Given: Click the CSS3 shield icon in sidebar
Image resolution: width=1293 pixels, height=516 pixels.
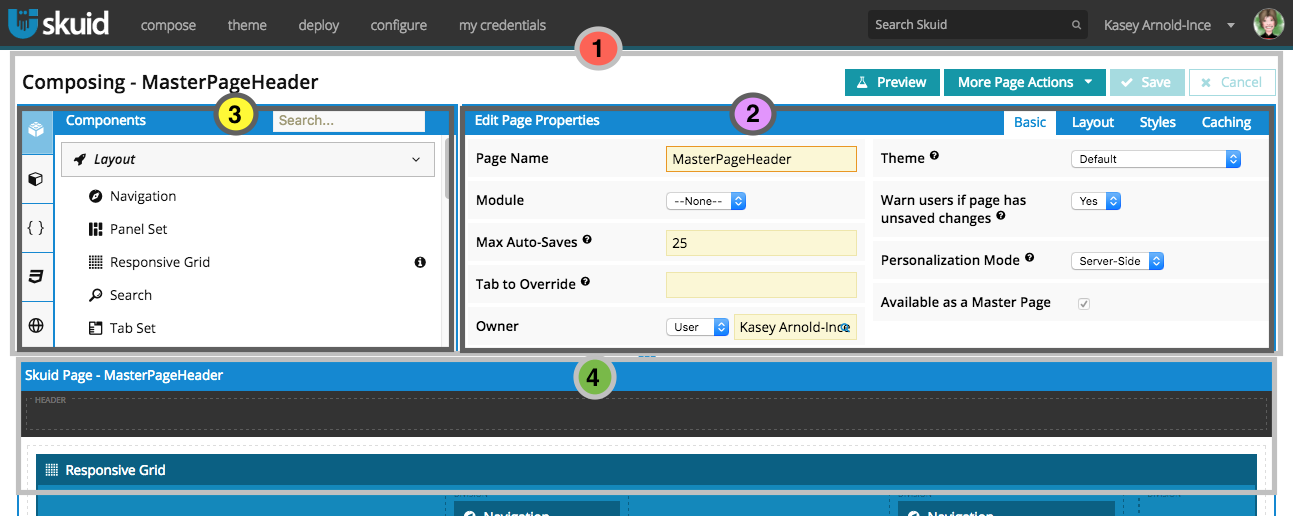Looking at the screenshot, I should coord(36,277).
